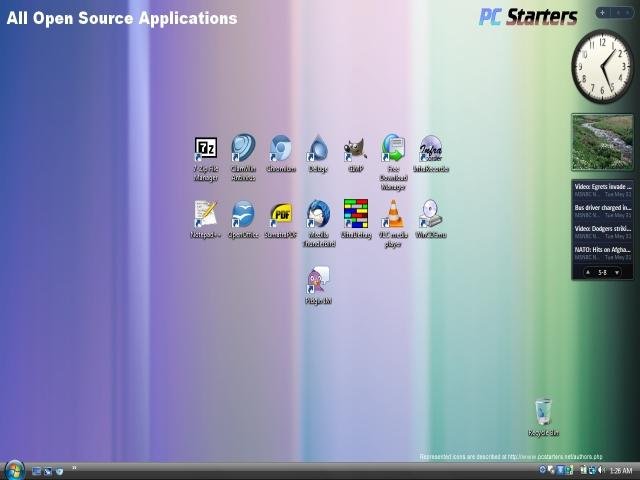The width and height of the screenshot is (640, 480).
Task: Launch the Notepad++ shortcut icon
Action: pos(206,219)
